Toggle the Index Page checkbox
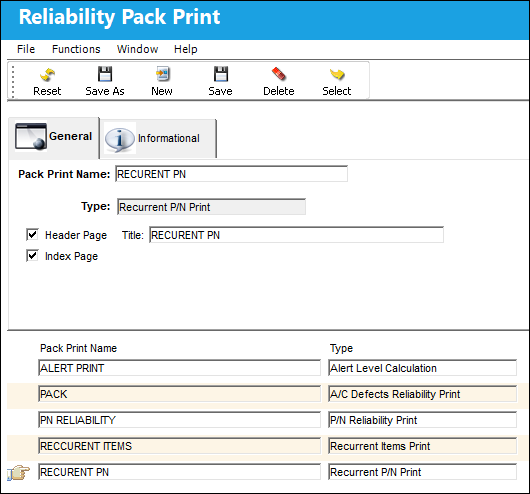 click(32, 256)
